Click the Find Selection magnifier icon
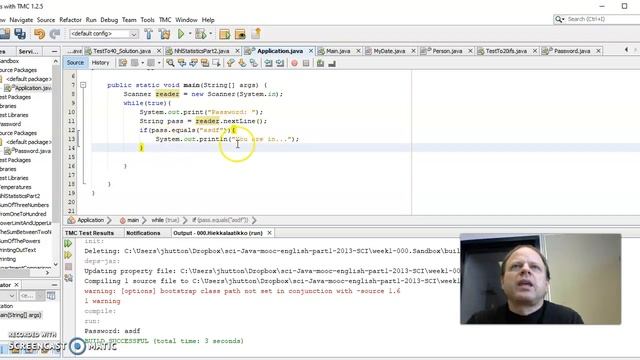640x360 pixels. click(170, 63)
